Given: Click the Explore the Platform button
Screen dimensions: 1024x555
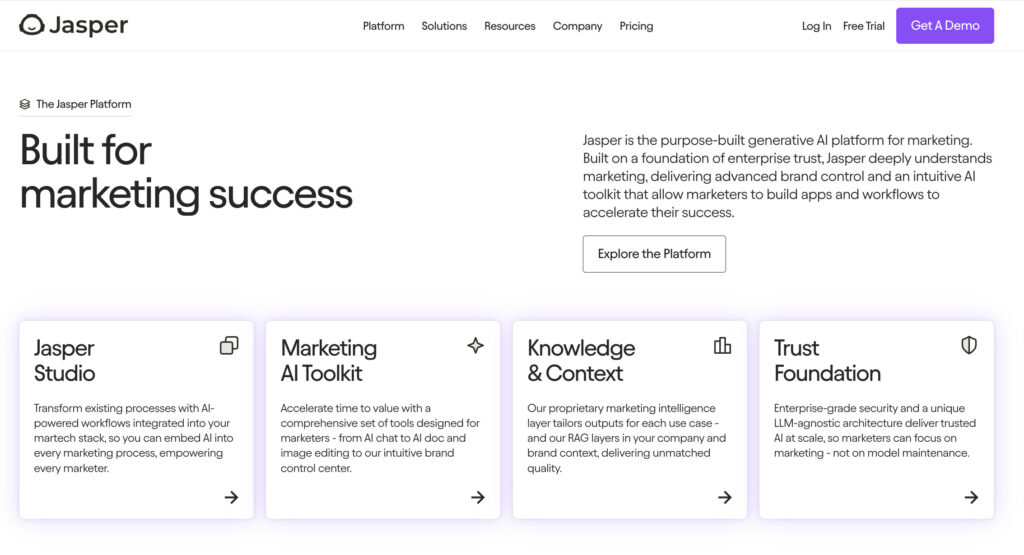Looking at the screenshot, I should [654, 254].
